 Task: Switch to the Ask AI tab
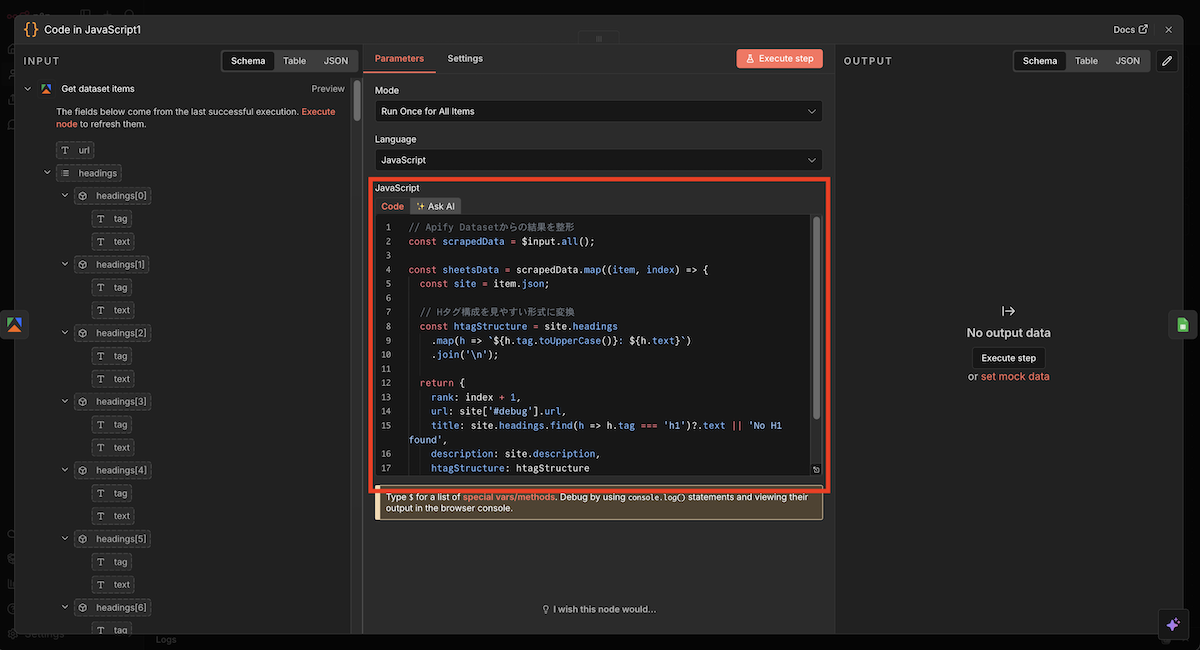435,206
